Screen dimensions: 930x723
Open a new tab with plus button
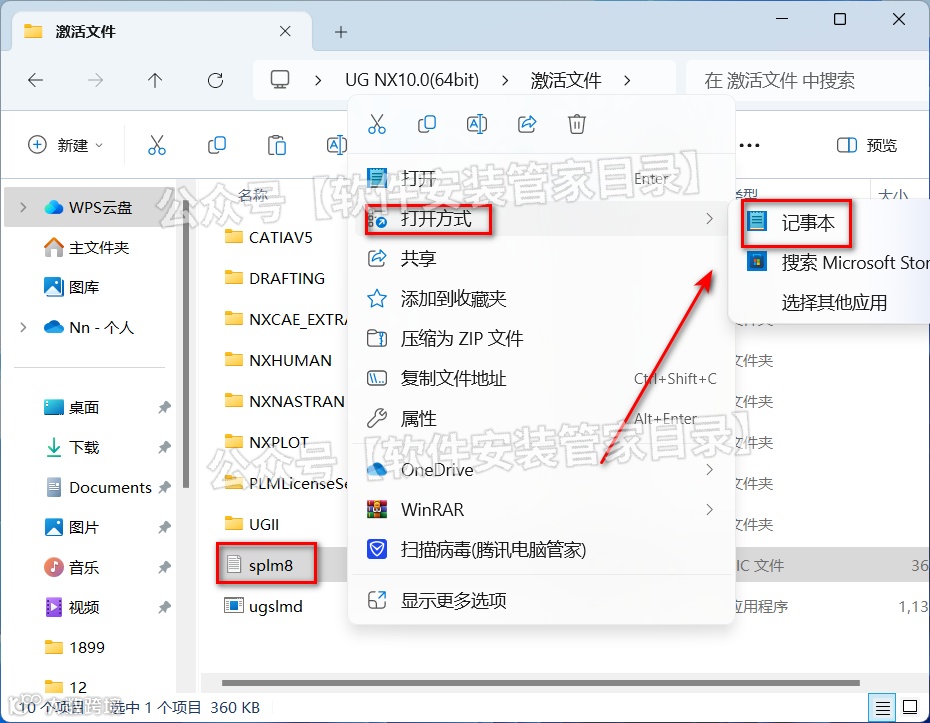click(x=340, y=32)
